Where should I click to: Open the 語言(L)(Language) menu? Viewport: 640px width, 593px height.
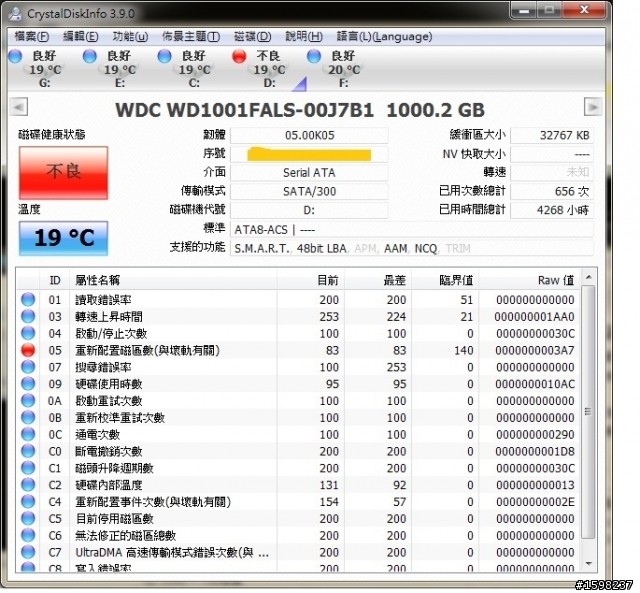click(x=384, y=37)
